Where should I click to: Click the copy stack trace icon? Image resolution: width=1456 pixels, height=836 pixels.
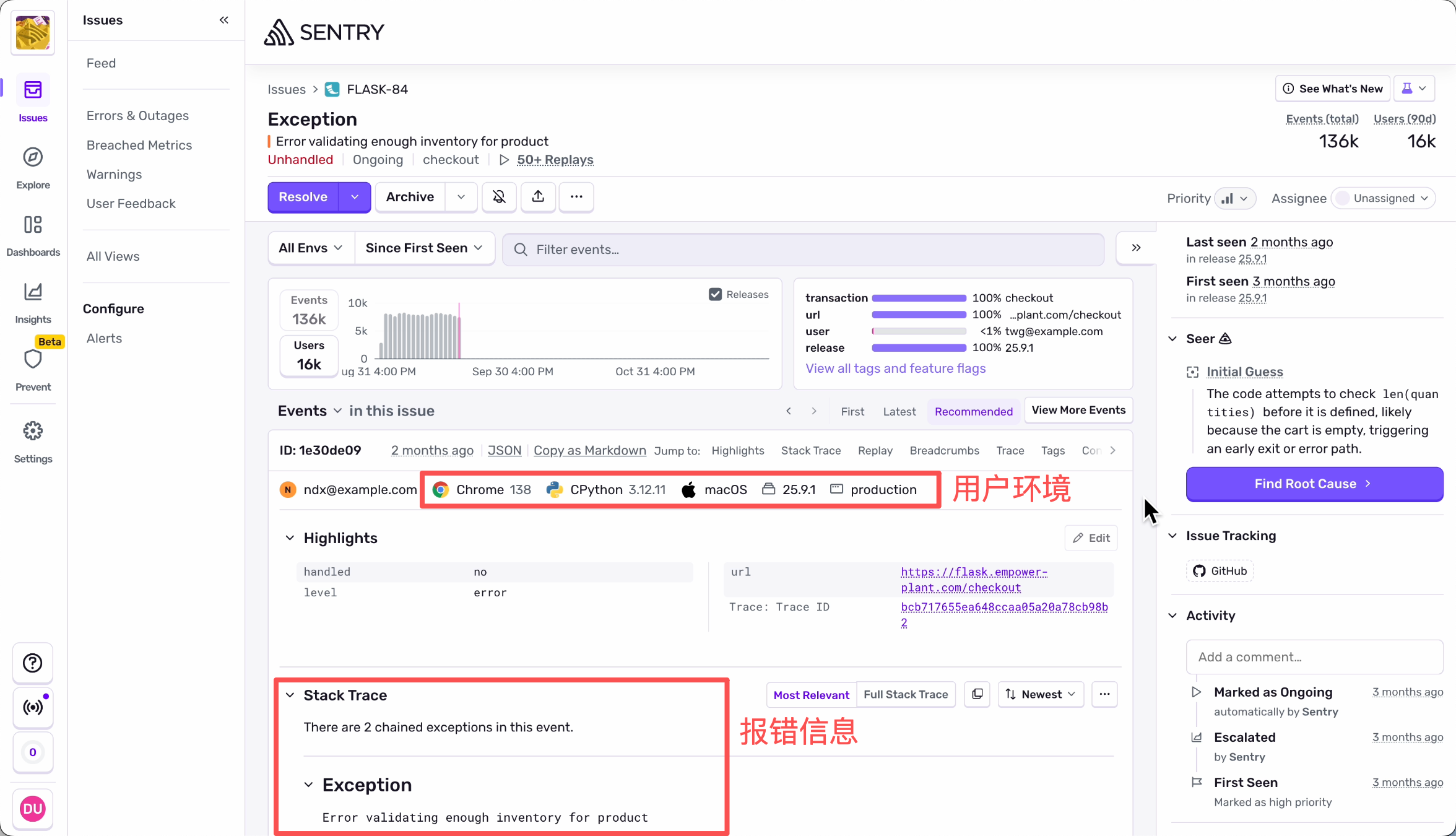[x=977, y=694]
